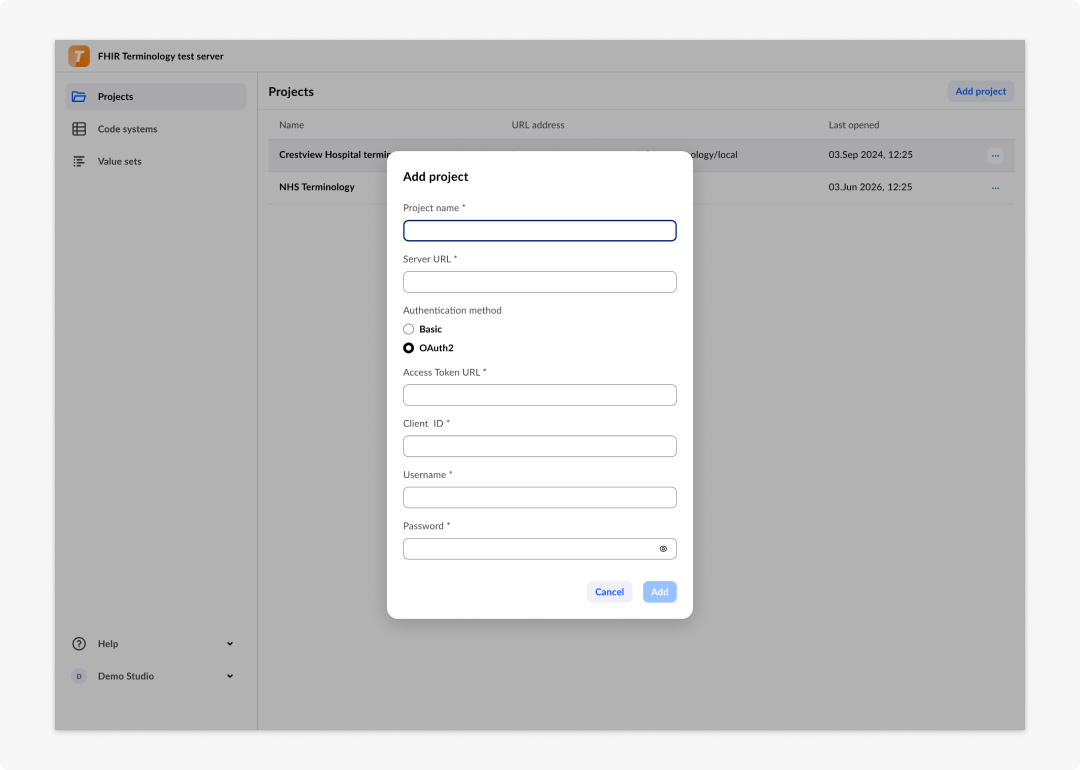Focus the Username input field
This screenshot has height=770, width=1080.
[x=540, y=497]
